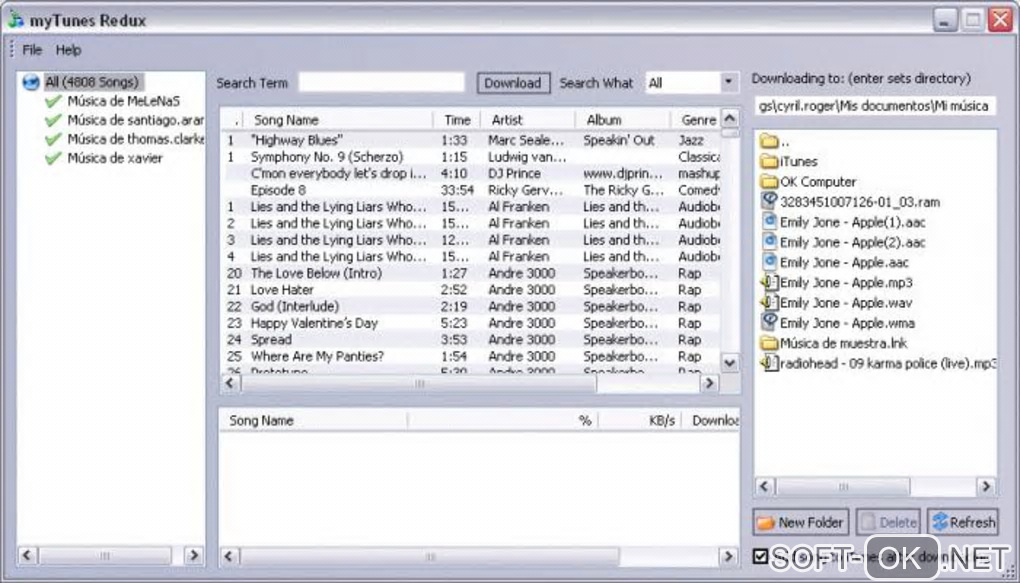Click checkmark icon beside Música de MeLeNaS
Viewport: 1020px width, 583px height.
tap(53, 102)
